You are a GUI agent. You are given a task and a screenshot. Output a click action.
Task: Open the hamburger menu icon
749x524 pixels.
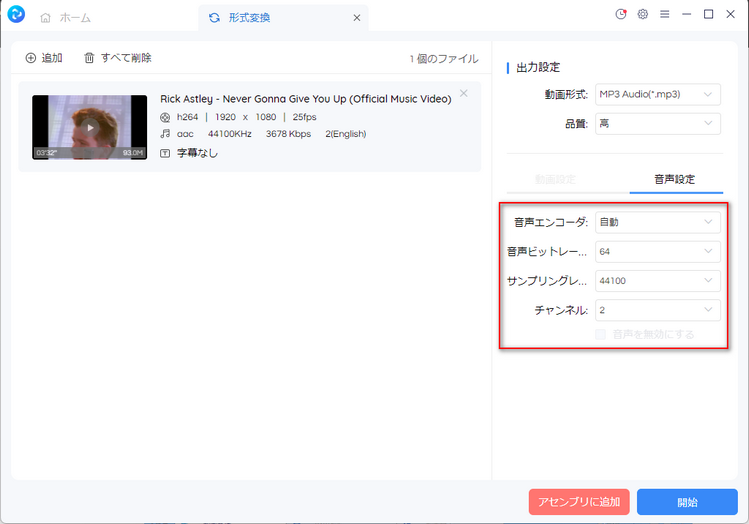click(x=664, y=15)
